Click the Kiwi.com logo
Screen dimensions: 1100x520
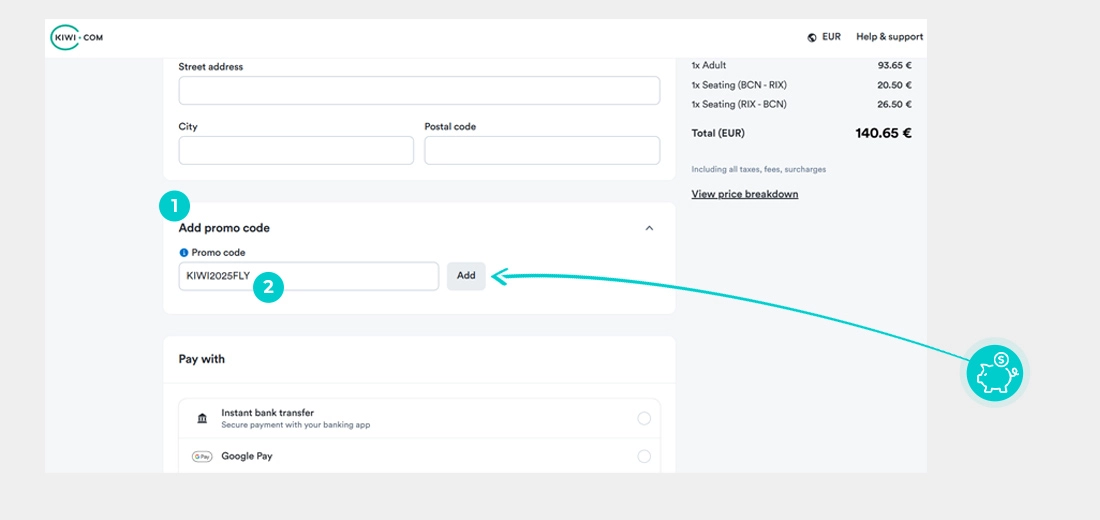pyautogui.click(x=76, y=38)
